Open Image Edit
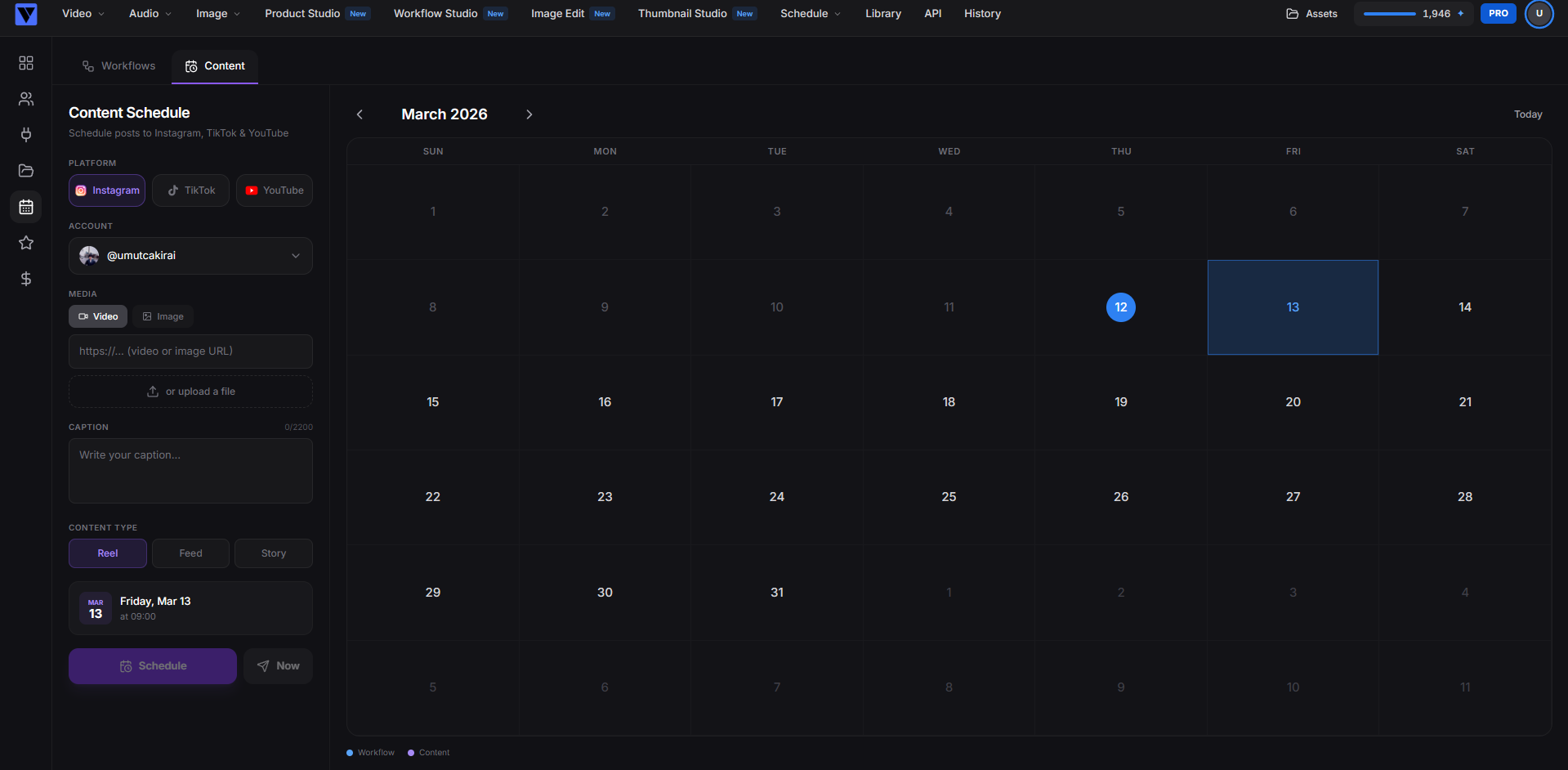Screen dimensions: 1568x770 (572, 14)
